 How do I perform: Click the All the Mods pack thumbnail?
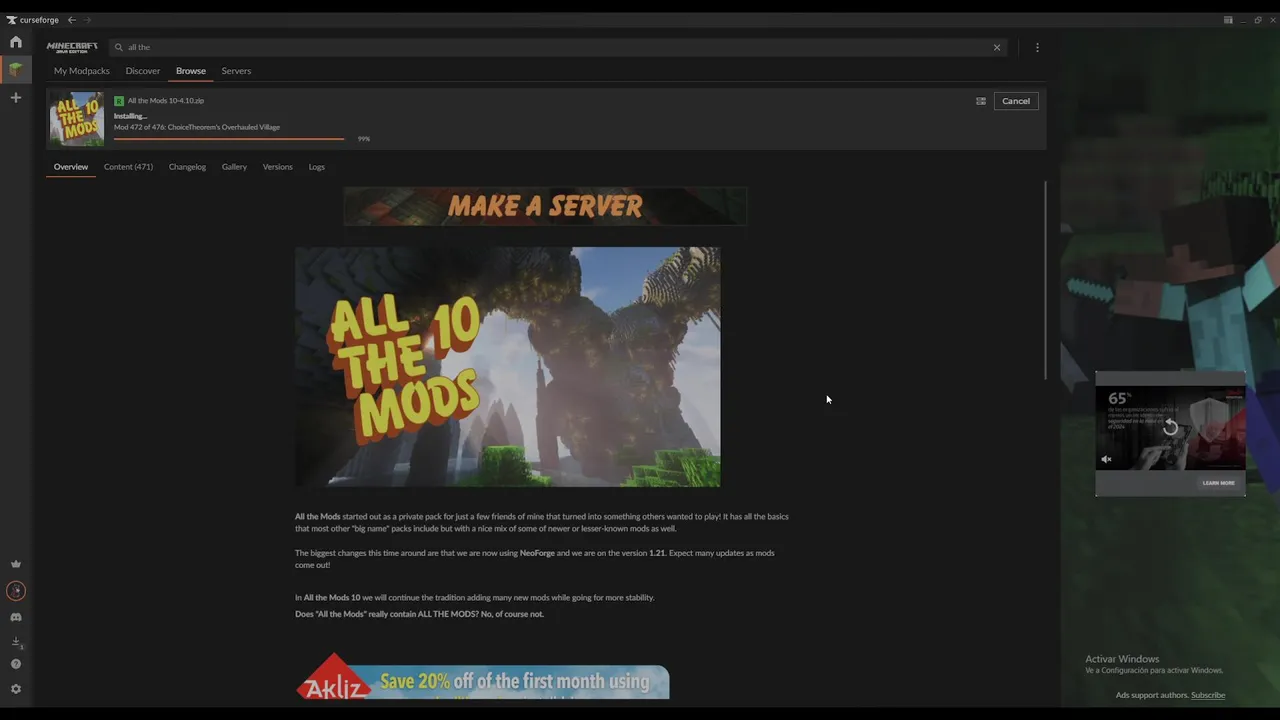click(x=77, y=119)
